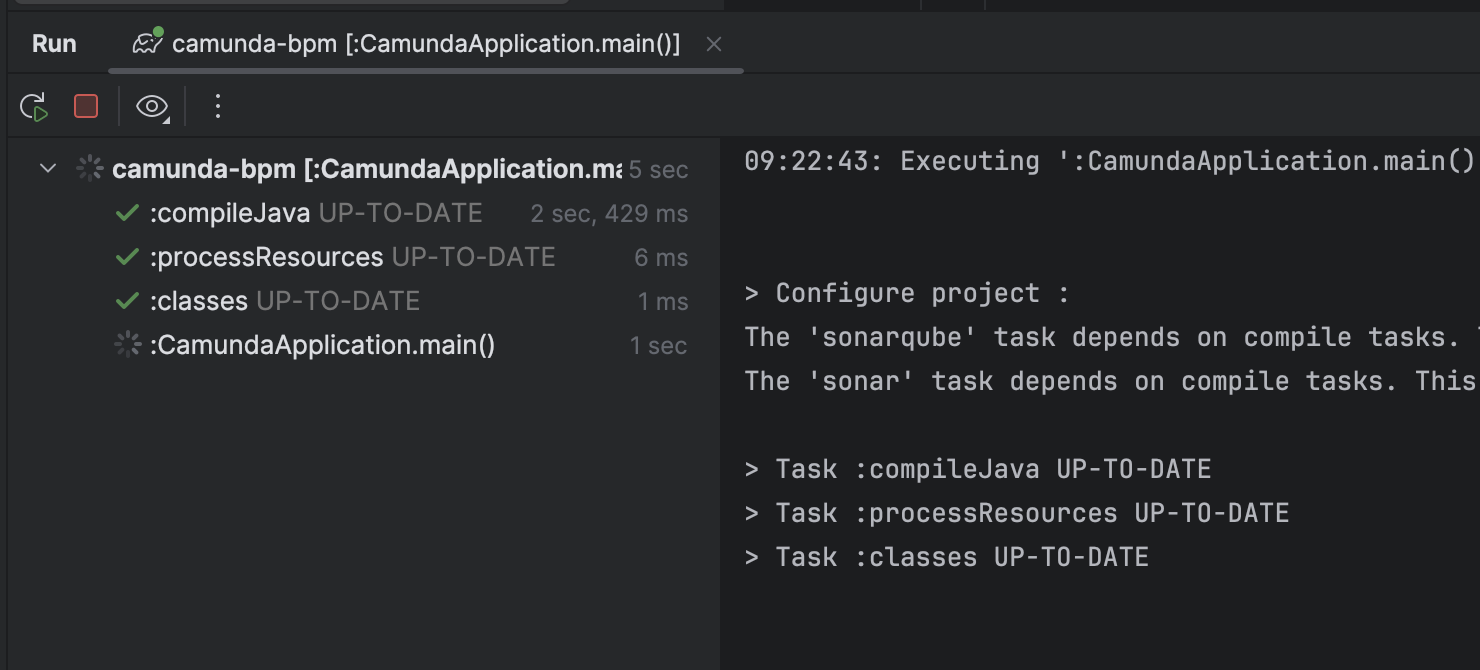This screenshot has height=670, width=1480.
Task: Click the green checkmark beside :processResources
Action: pos(127,257)
